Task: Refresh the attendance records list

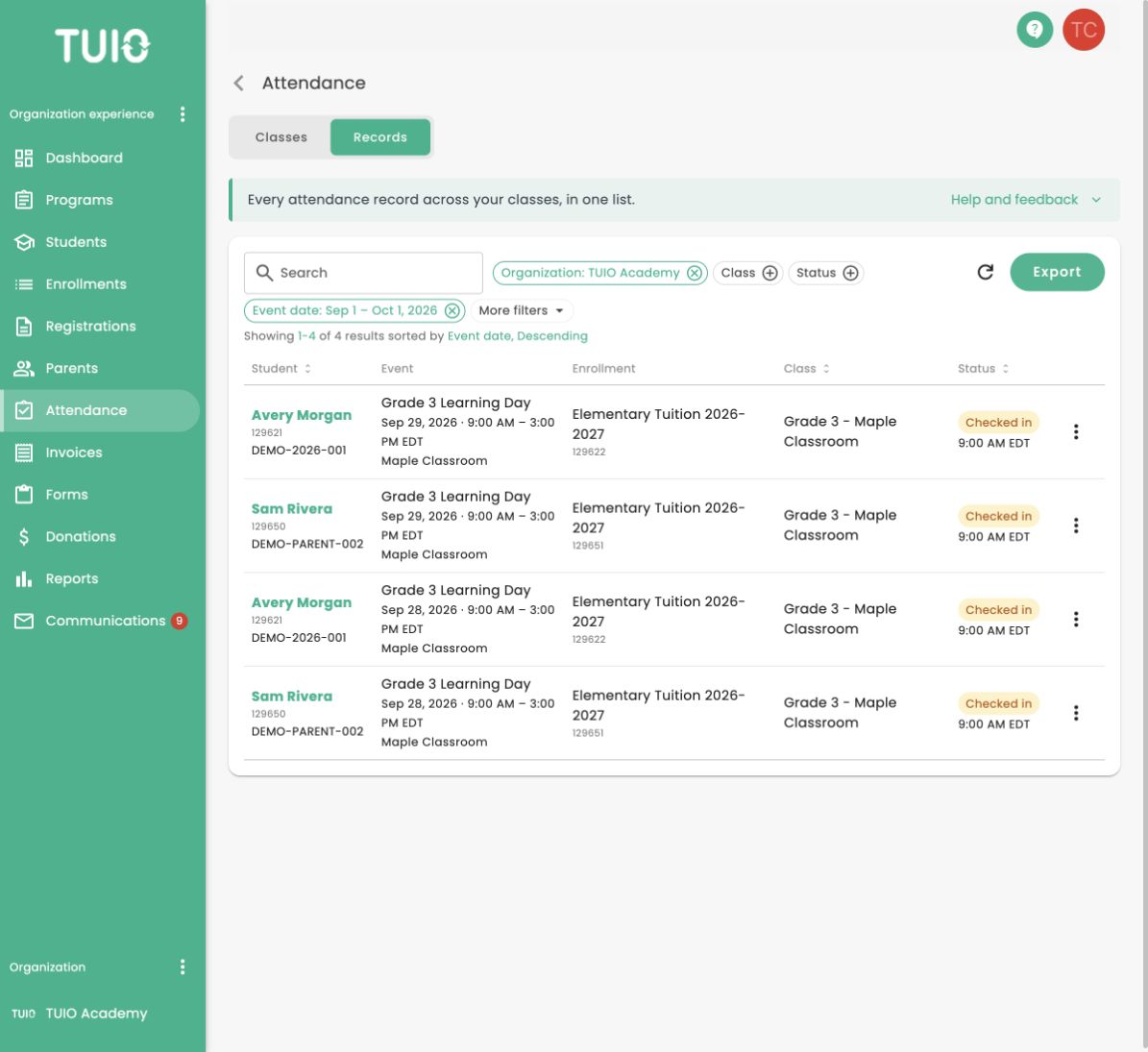Action: 986,272
